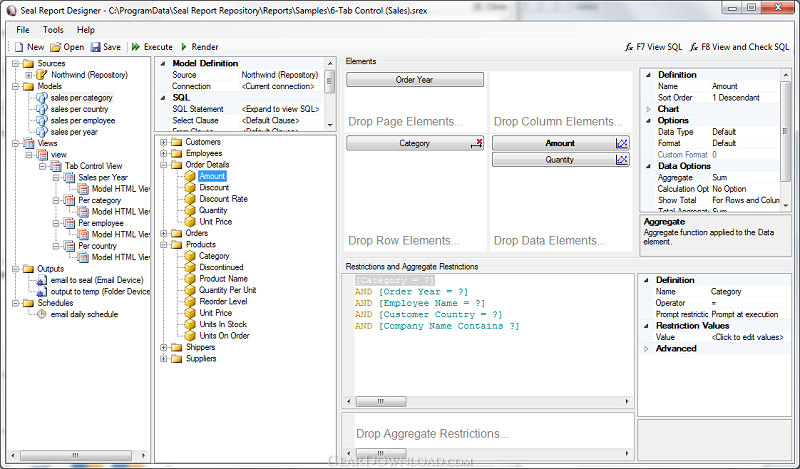The image size is (800, 469).
Task: Select the Discount Rate column icon
Action: [x=190, y=199]
